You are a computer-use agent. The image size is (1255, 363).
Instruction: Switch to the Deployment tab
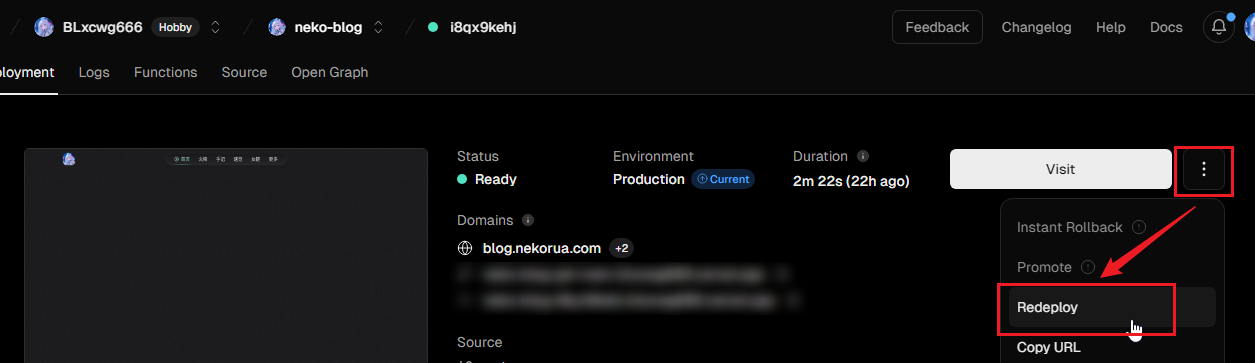point(27,72)
